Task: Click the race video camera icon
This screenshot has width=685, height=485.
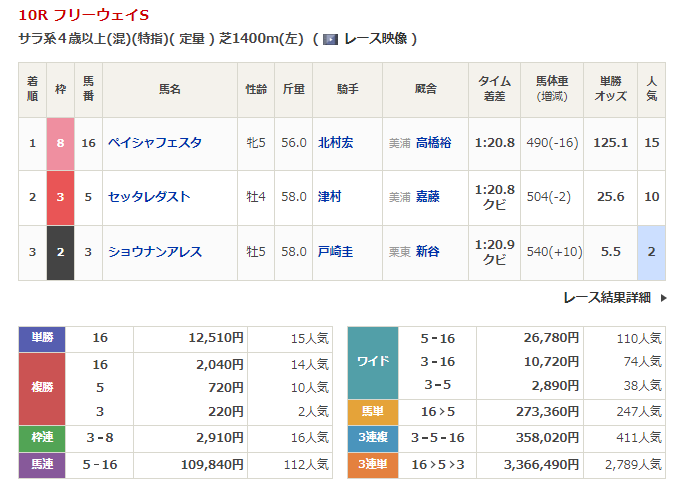Action: click(x=330, y=39)
